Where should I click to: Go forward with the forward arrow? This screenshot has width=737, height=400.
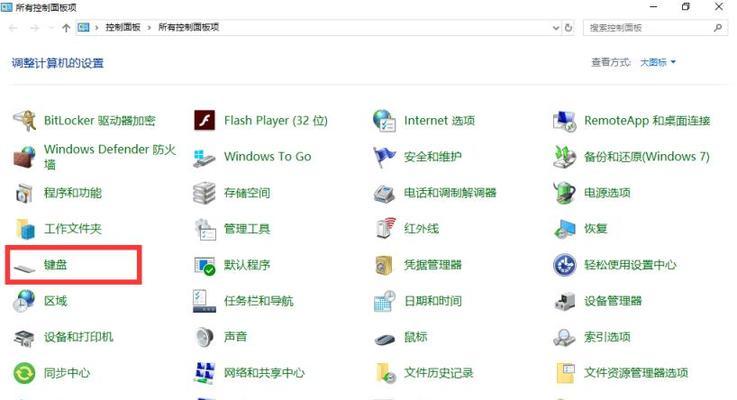tap(35, 28)
